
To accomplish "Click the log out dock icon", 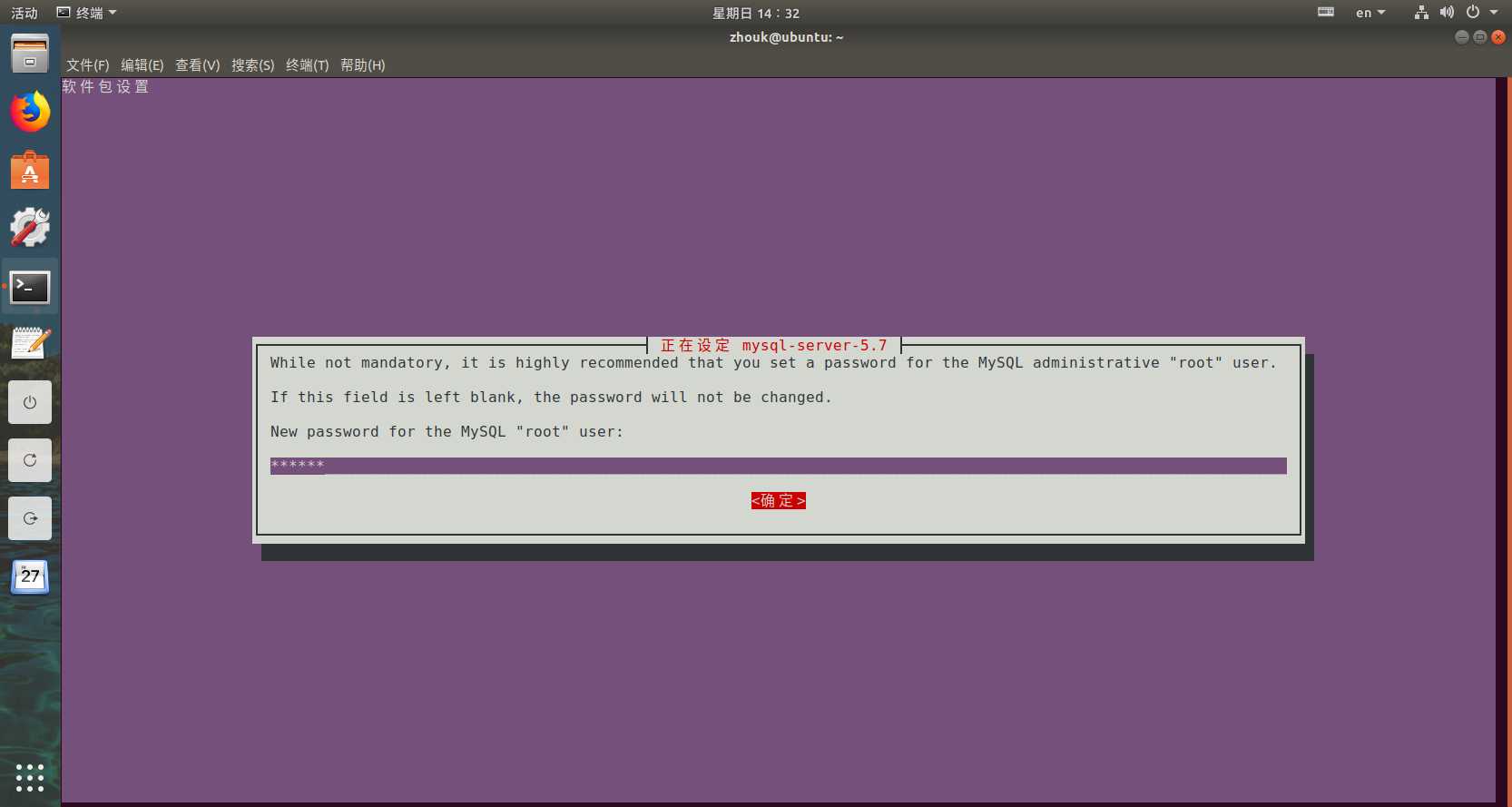I will point(30,518).
